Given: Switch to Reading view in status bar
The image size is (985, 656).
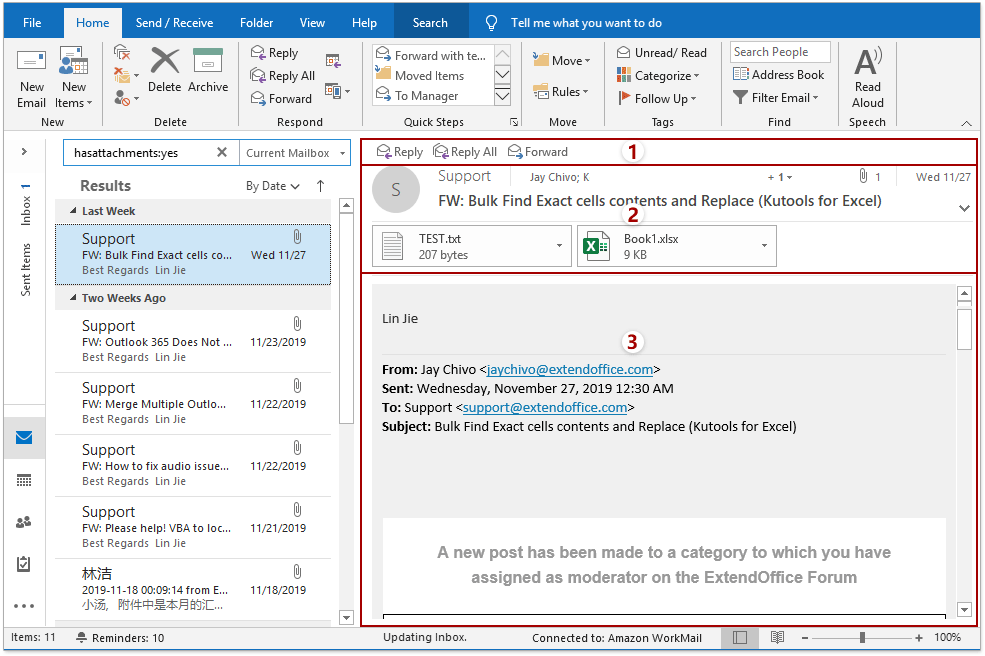Looking at the screenshot, I should tap(777, 637).
